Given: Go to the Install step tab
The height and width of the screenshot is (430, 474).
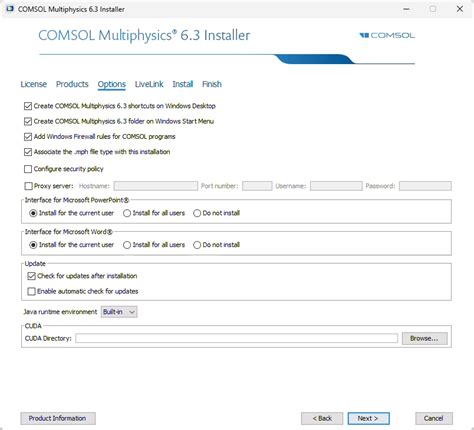Looking at the screenshot, I should coord(183,84).
